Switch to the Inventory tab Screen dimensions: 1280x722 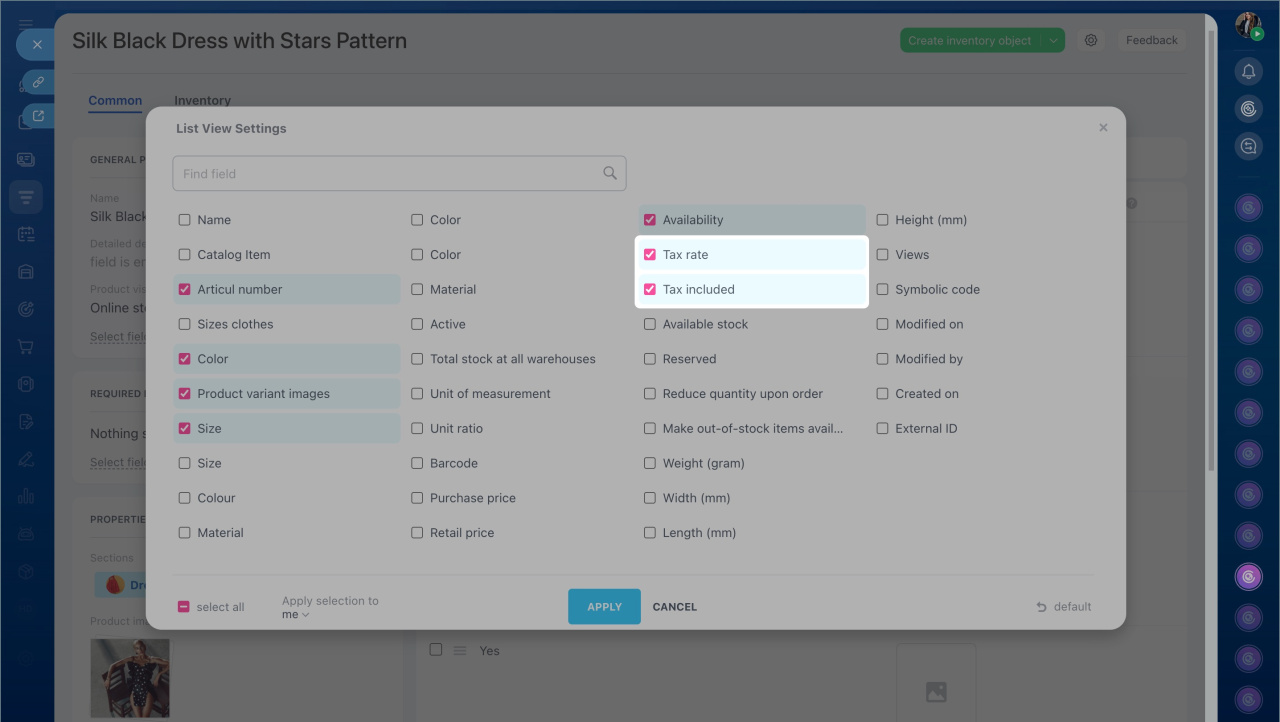click(x=202, y=101)
